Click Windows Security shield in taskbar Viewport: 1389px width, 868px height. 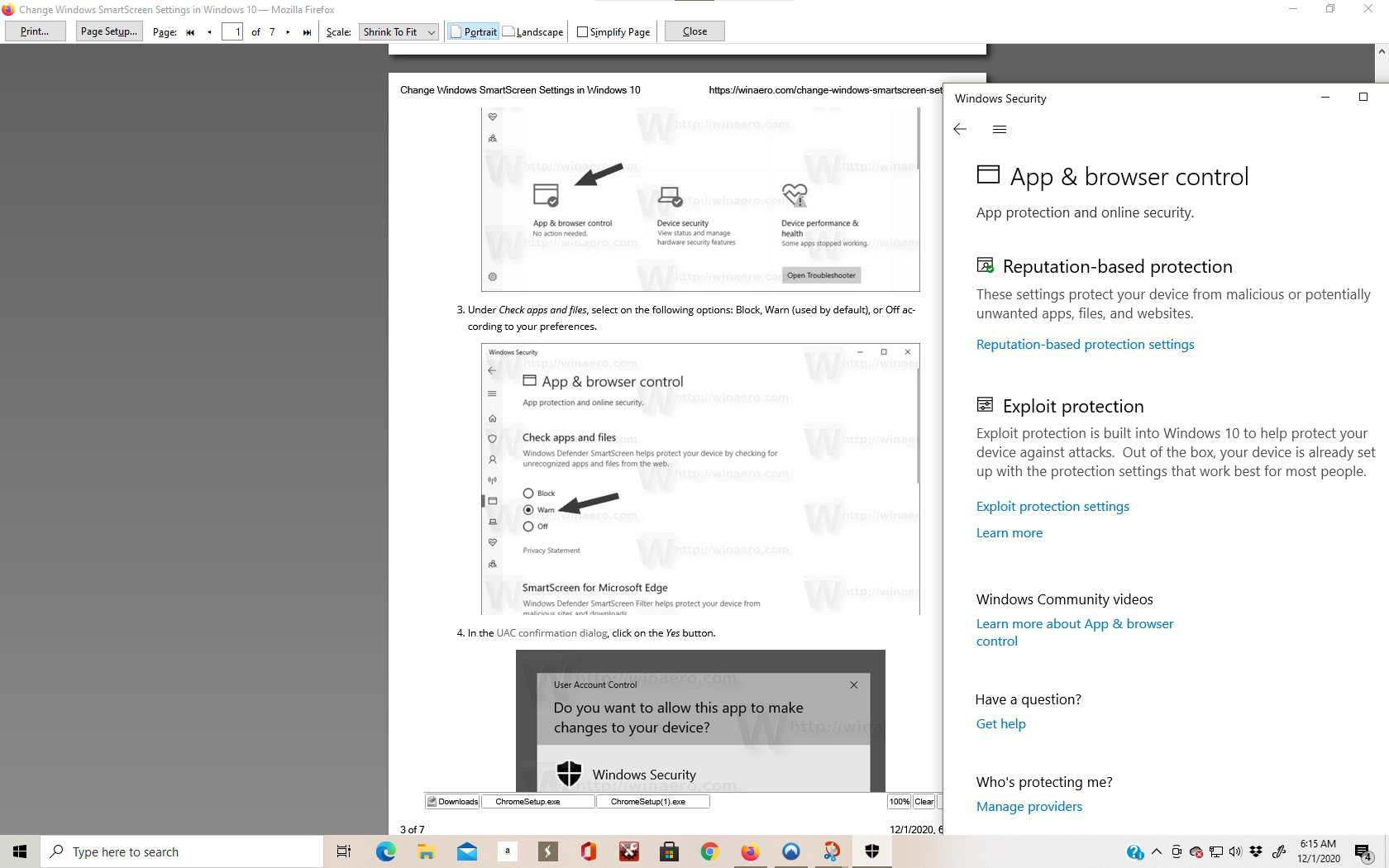[x=871, y=851]
